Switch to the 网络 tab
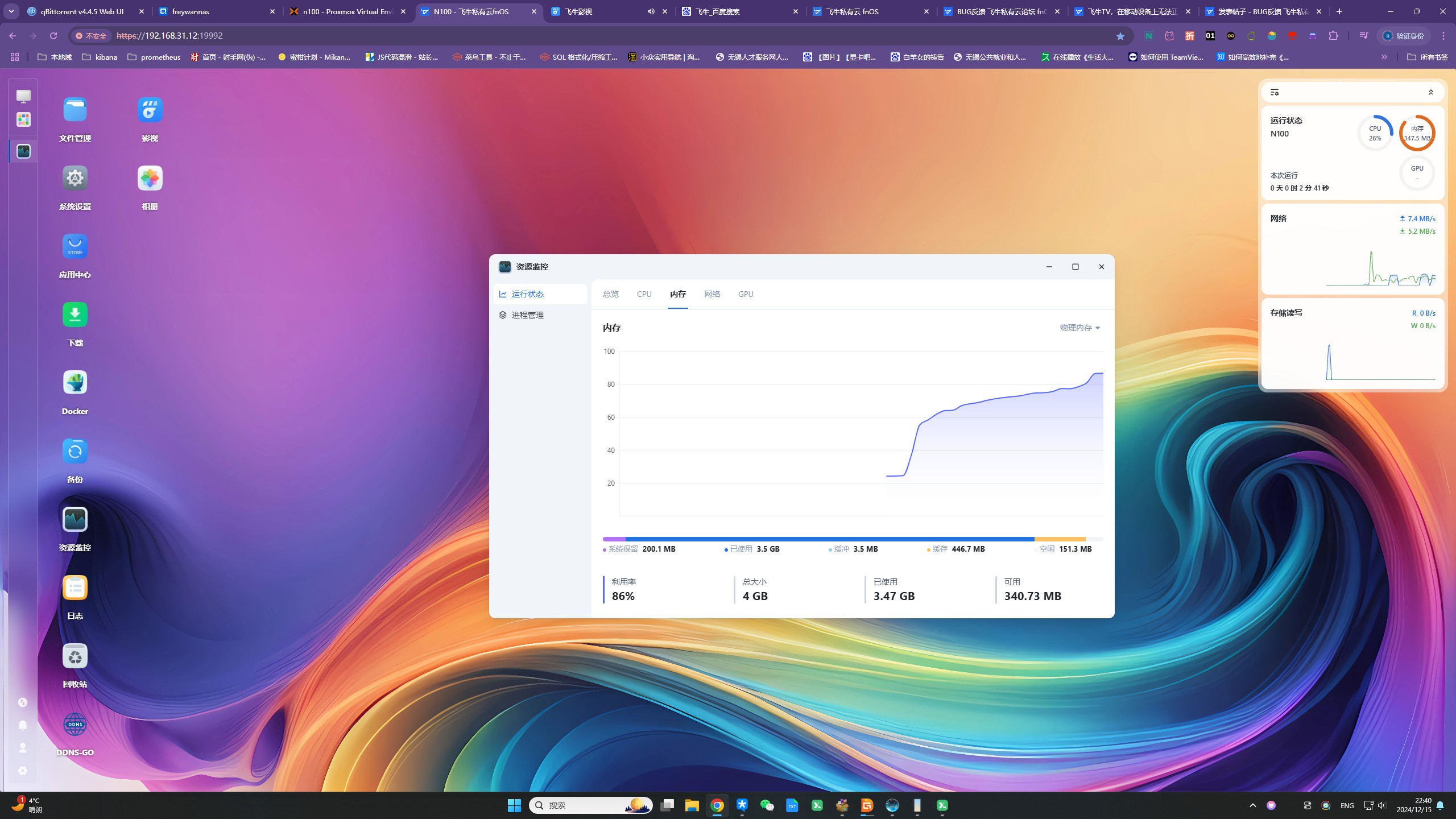This screenshot has width=1456, height=819. coord(712,294)
